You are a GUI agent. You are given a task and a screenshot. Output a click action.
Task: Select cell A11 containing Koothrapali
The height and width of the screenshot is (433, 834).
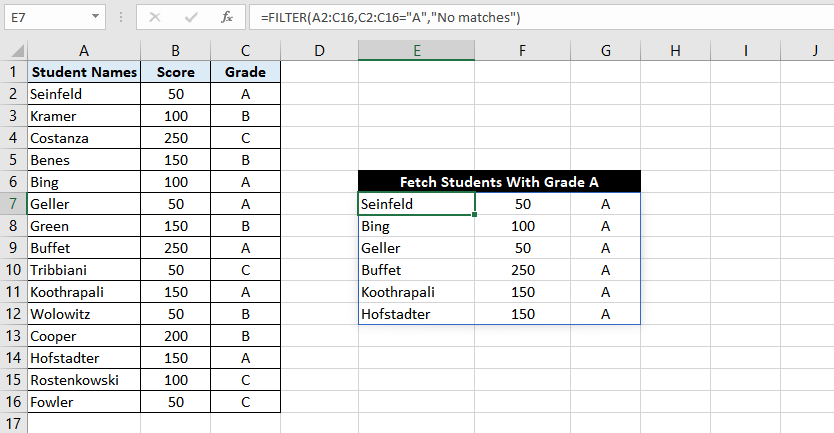coord(84,292)
